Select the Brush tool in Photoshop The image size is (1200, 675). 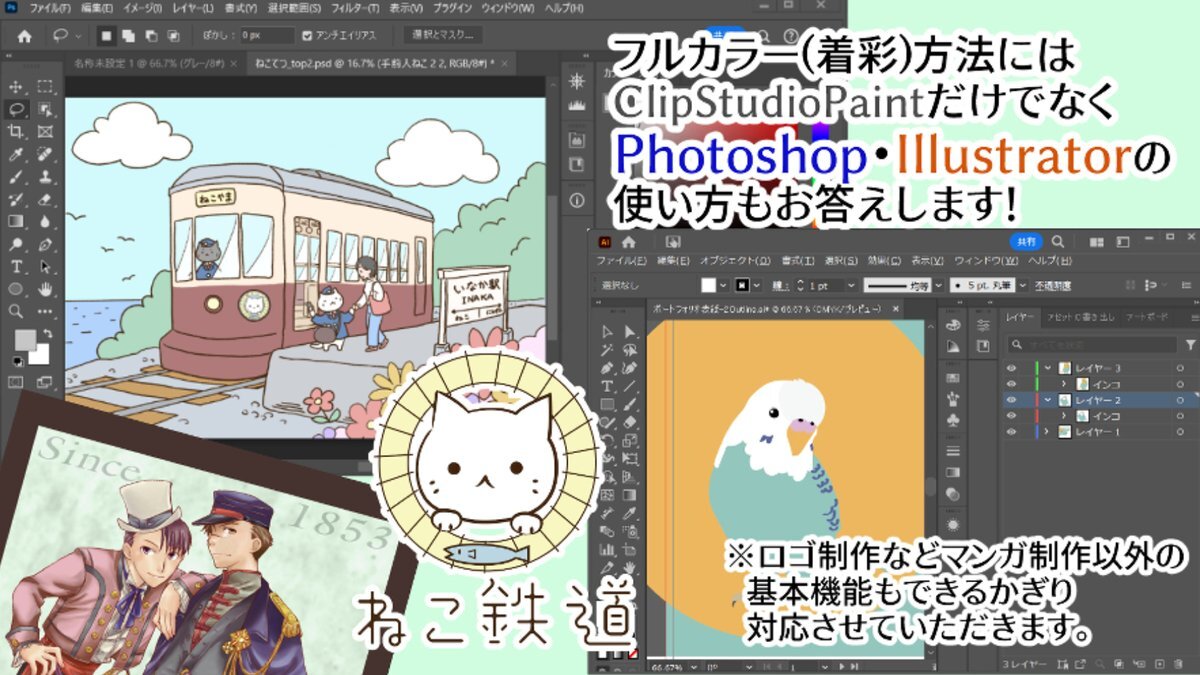[15, 177]
